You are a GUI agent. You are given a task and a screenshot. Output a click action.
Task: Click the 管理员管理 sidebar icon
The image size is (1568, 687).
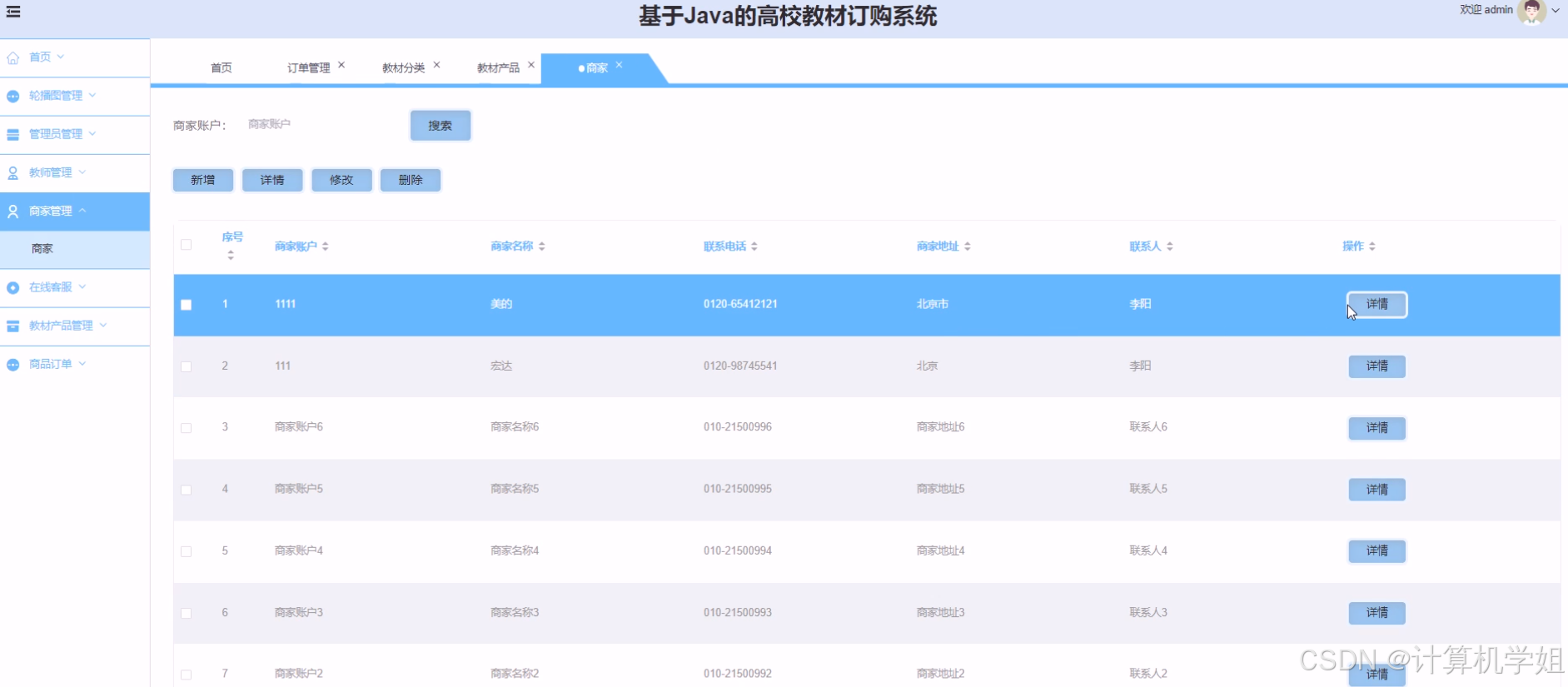[x=13, y=134]
